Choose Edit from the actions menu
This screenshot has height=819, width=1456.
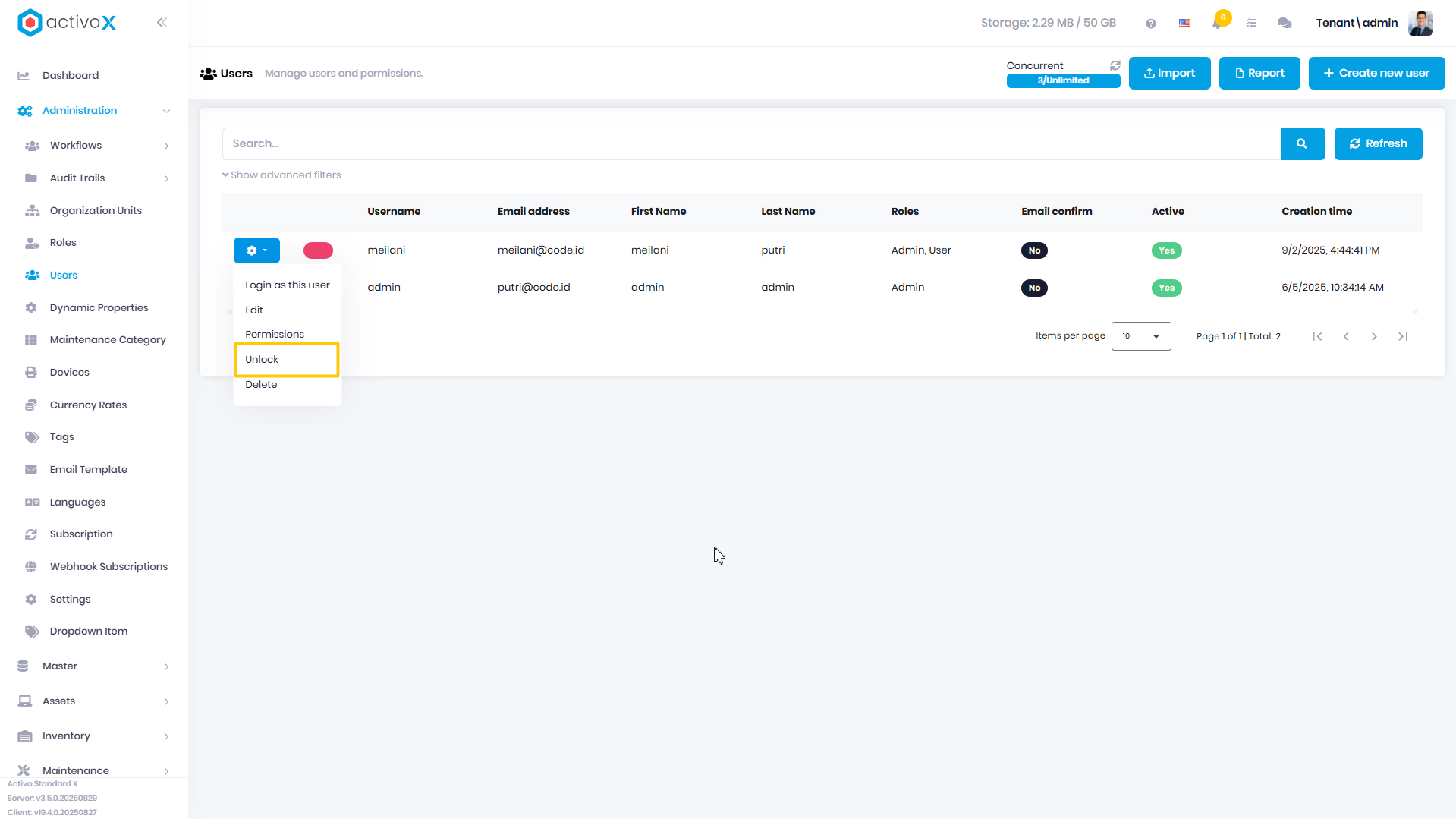click(x=254, y=310)
